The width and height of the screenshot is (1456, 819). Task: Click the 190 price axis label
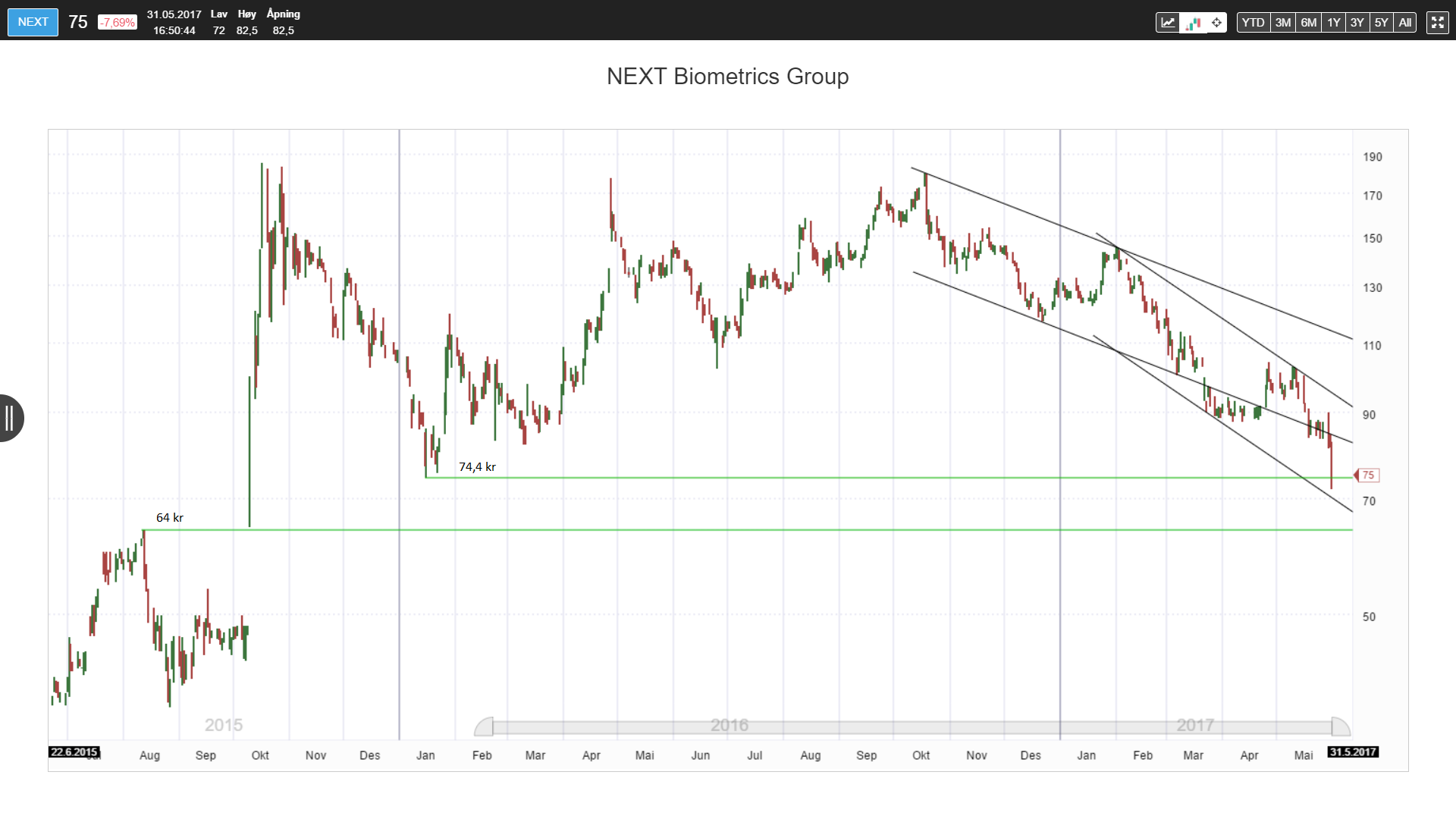(1373, 157)
